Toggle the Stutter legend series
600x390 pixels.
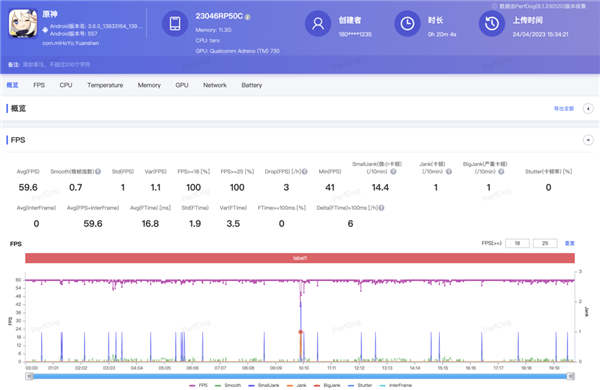coord(360,385)
